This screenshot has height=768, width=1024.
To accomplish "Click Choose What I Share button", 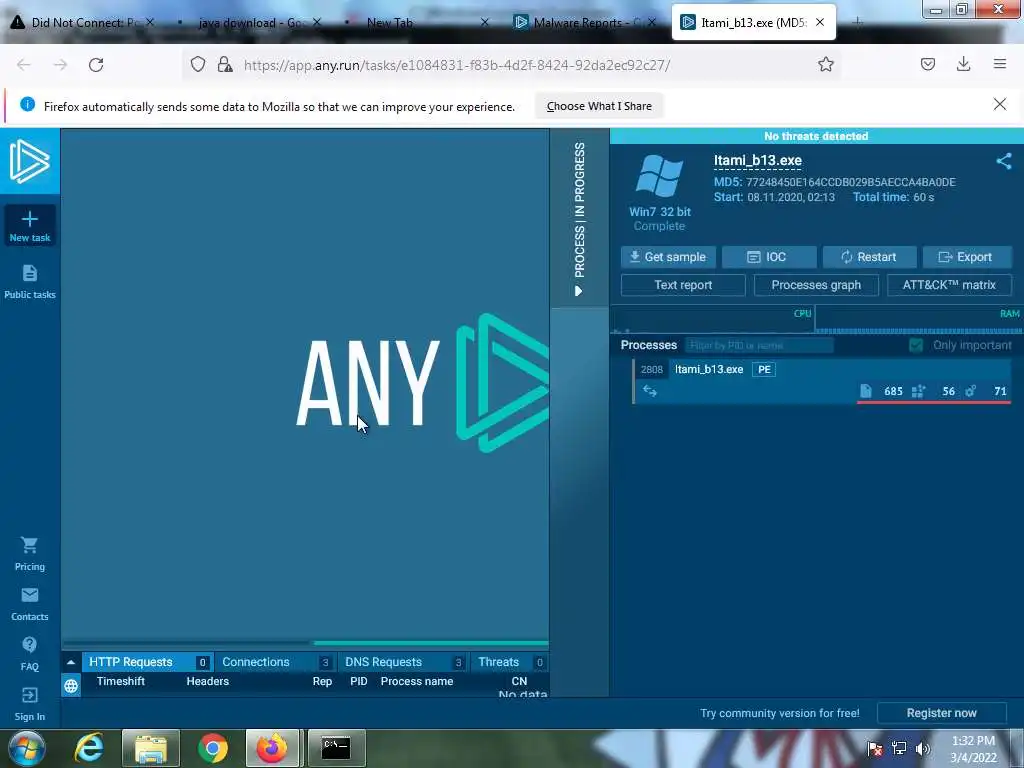I will (599, 106).
